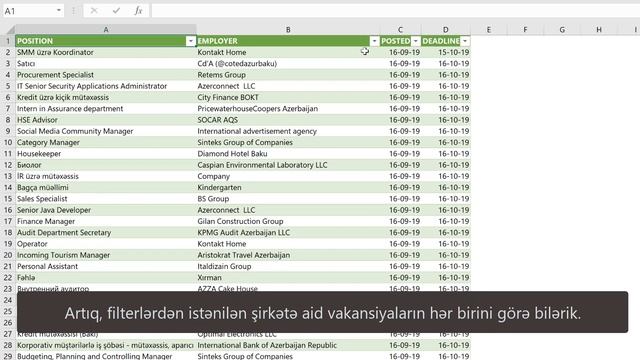Open the POSITION column filter dropdown
The image size is (640, 360).
pos(191,41)
